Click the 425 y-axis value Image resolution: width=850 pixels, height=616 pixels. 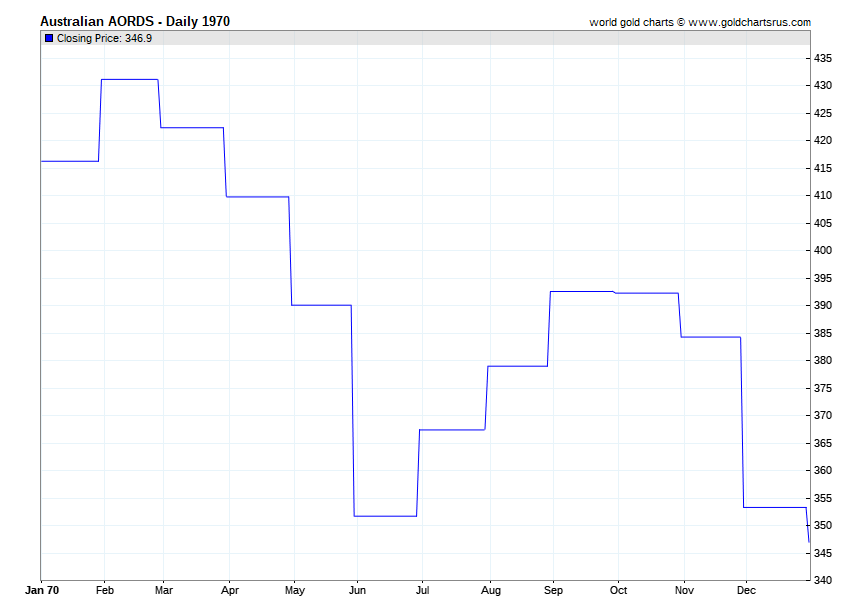point(823,113)
